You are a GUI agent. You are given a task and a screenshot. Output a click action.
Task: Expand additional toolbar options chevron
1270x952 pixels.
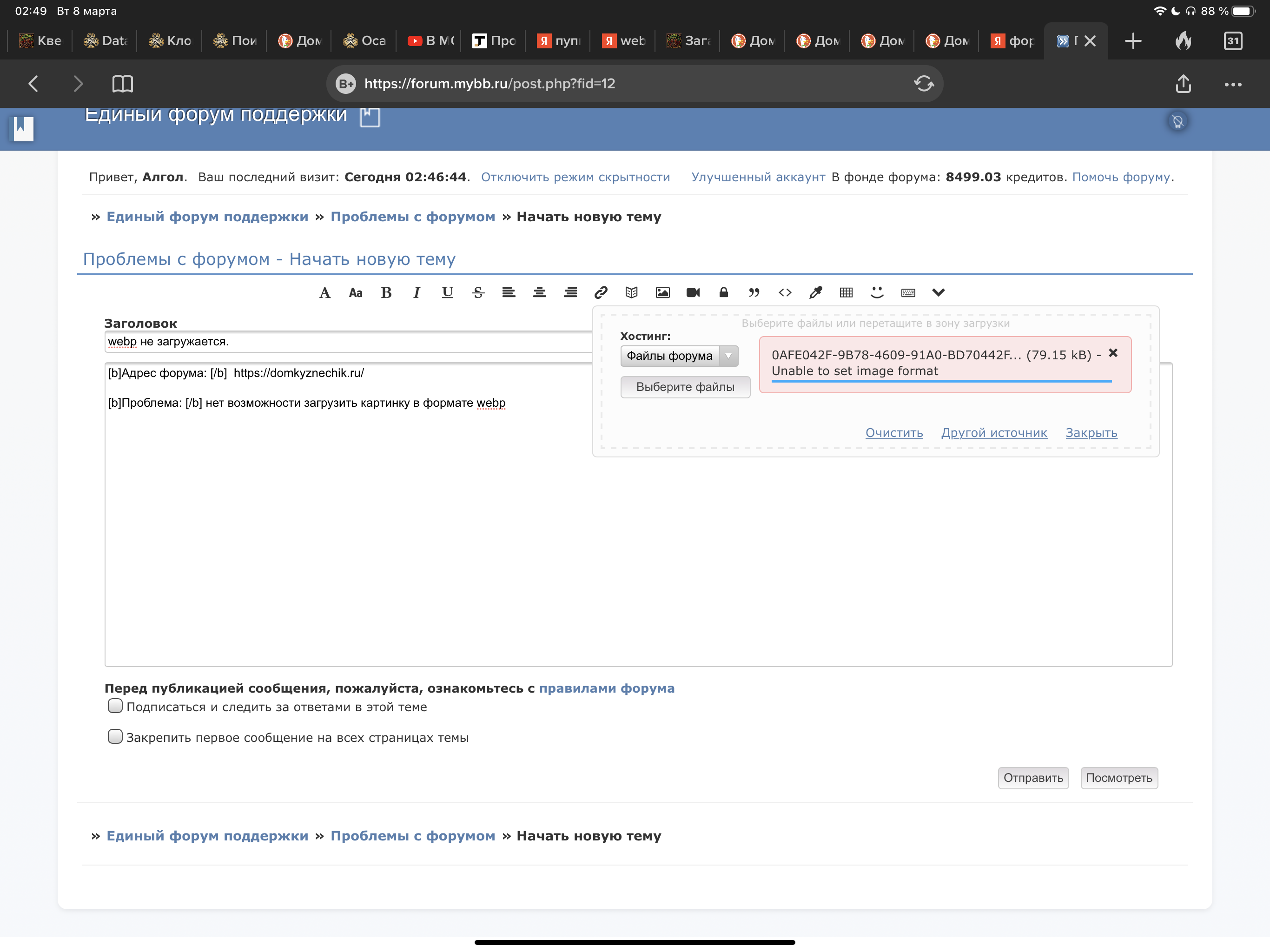pos(938,293)
